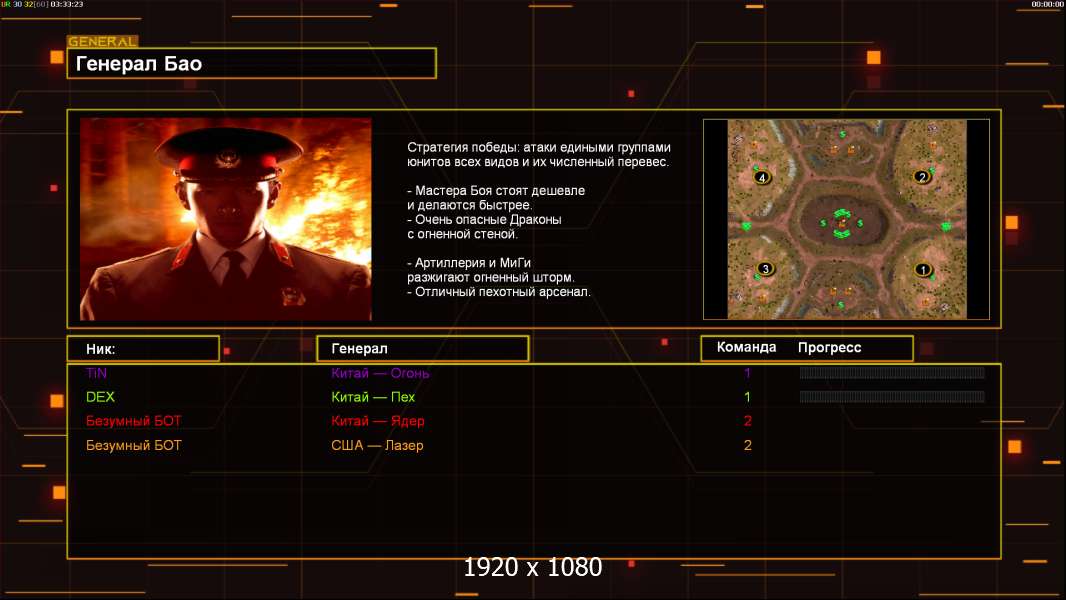Image resolution: width=1066 pixels, height=600 pixels.
Task: Click the 'Прогресс' column header
Action: (x=829, y=348)
